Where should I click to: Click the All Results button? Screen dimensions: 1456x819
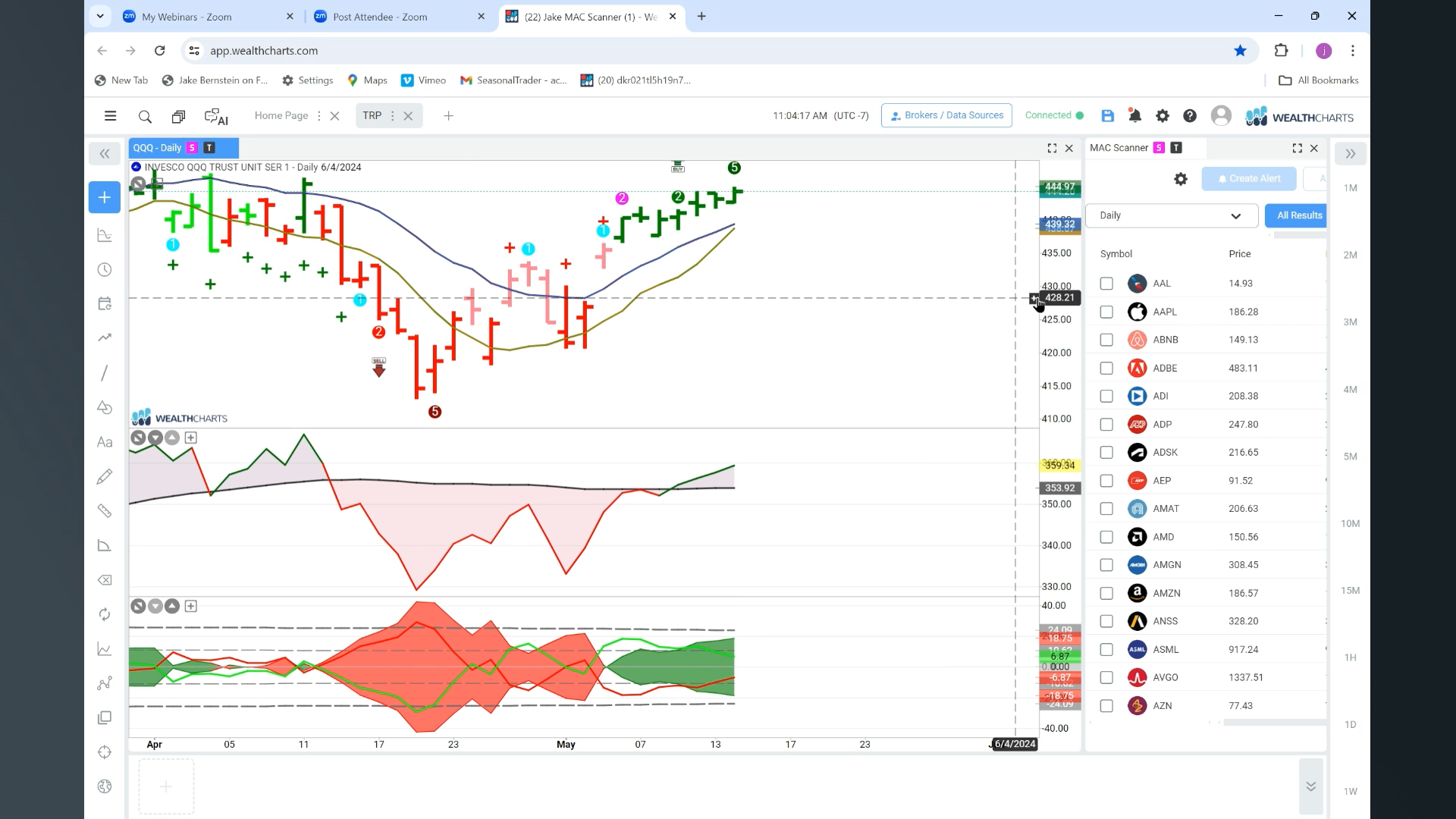(1296, 215)
